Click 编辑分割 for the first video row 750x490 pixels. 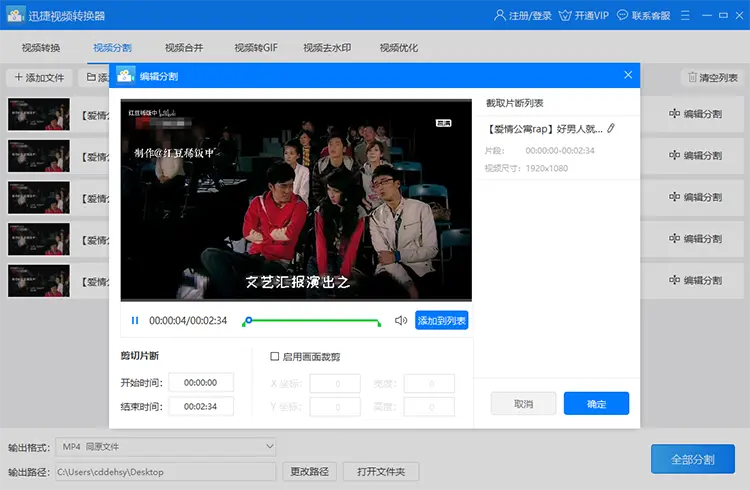[695, 114]
